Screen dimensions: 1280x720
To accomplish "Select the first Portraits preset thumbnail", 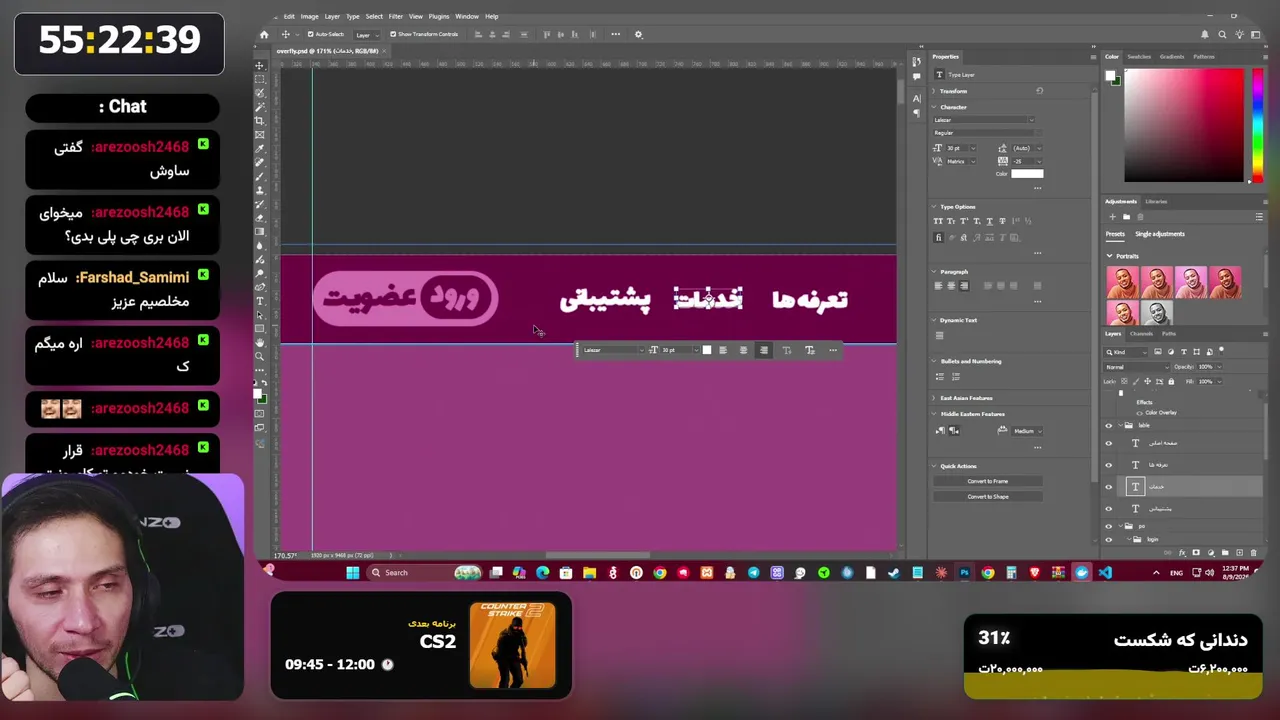I will click(x=1122, y=281).
